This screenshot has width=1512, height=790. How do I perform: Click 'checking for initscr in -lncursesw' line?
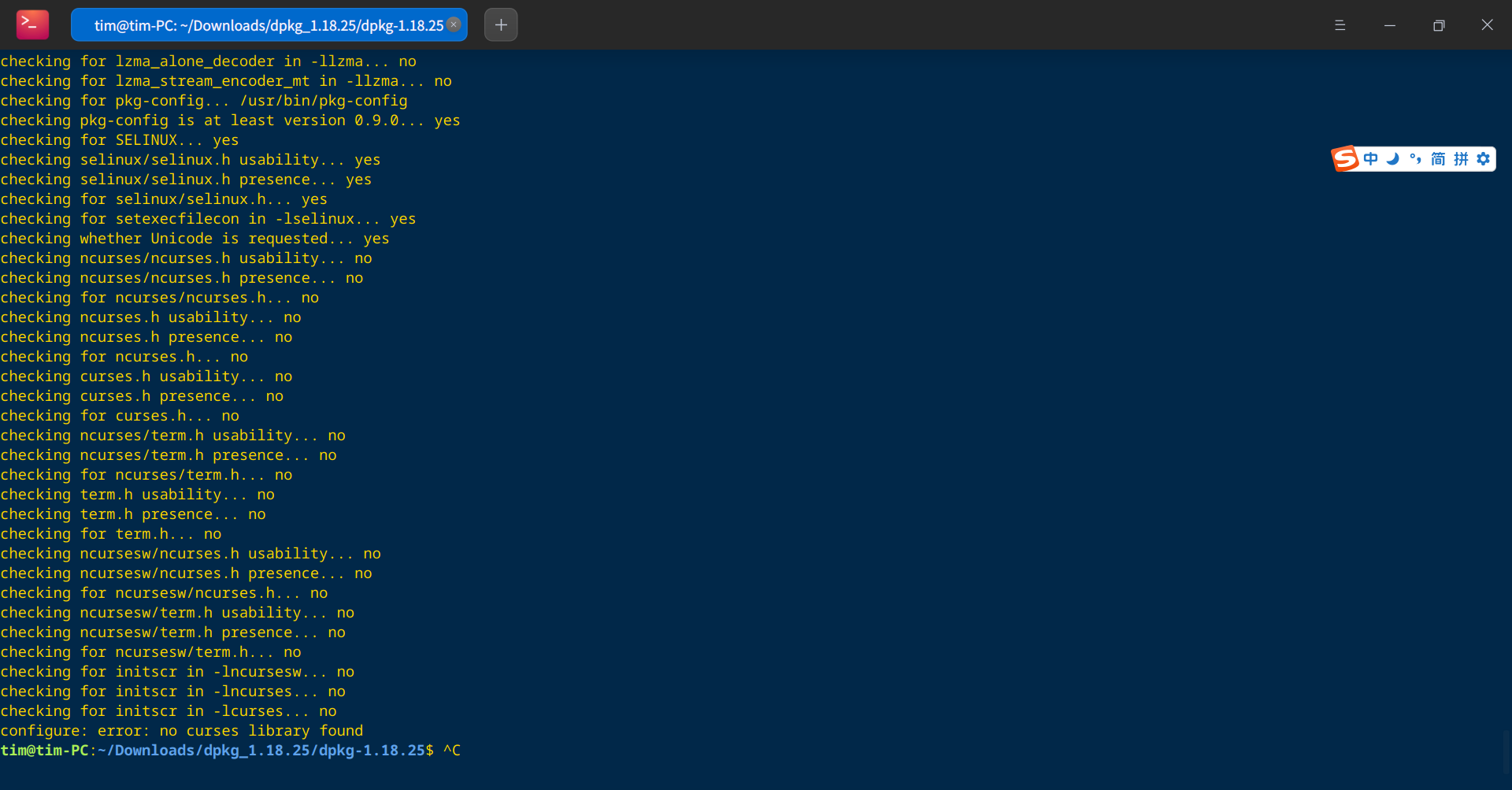pos(177,672)
